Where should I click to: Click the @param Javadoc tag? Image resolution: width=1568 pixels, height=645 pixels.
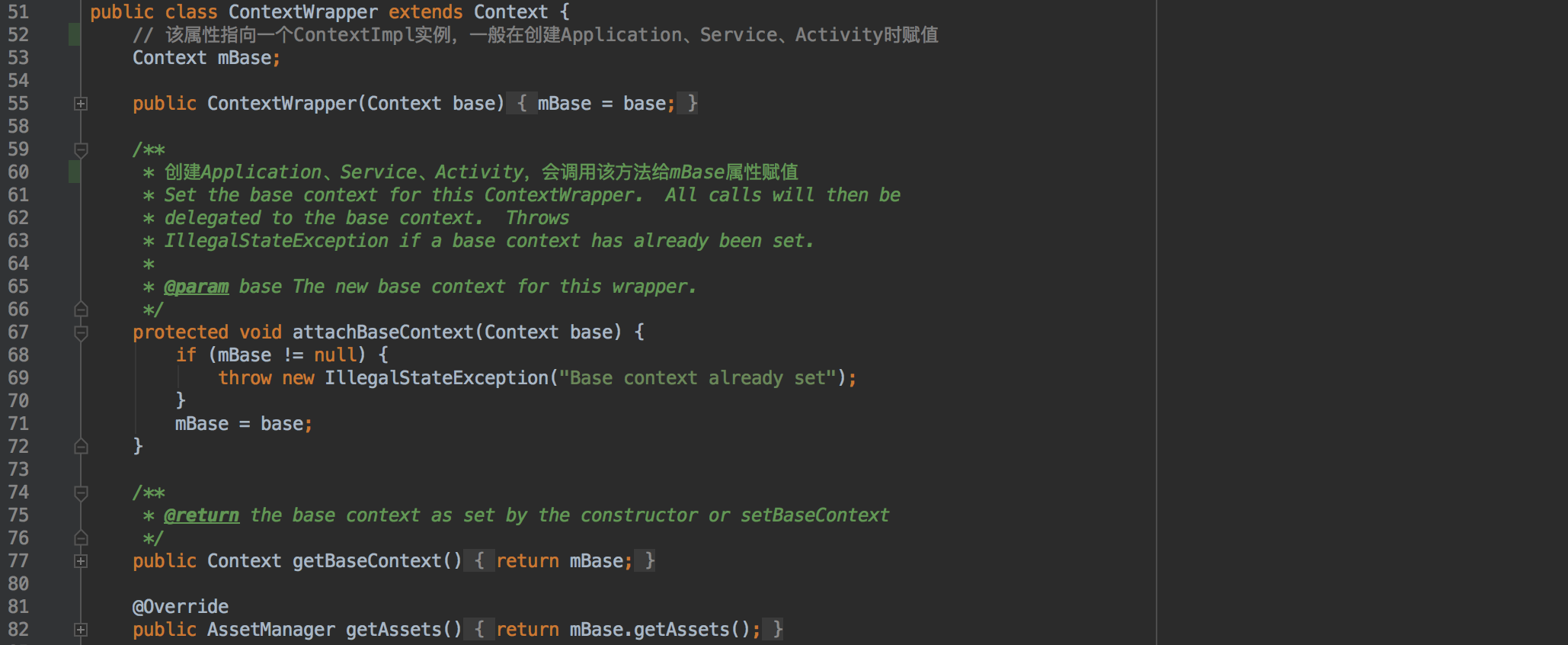[196, 287]
